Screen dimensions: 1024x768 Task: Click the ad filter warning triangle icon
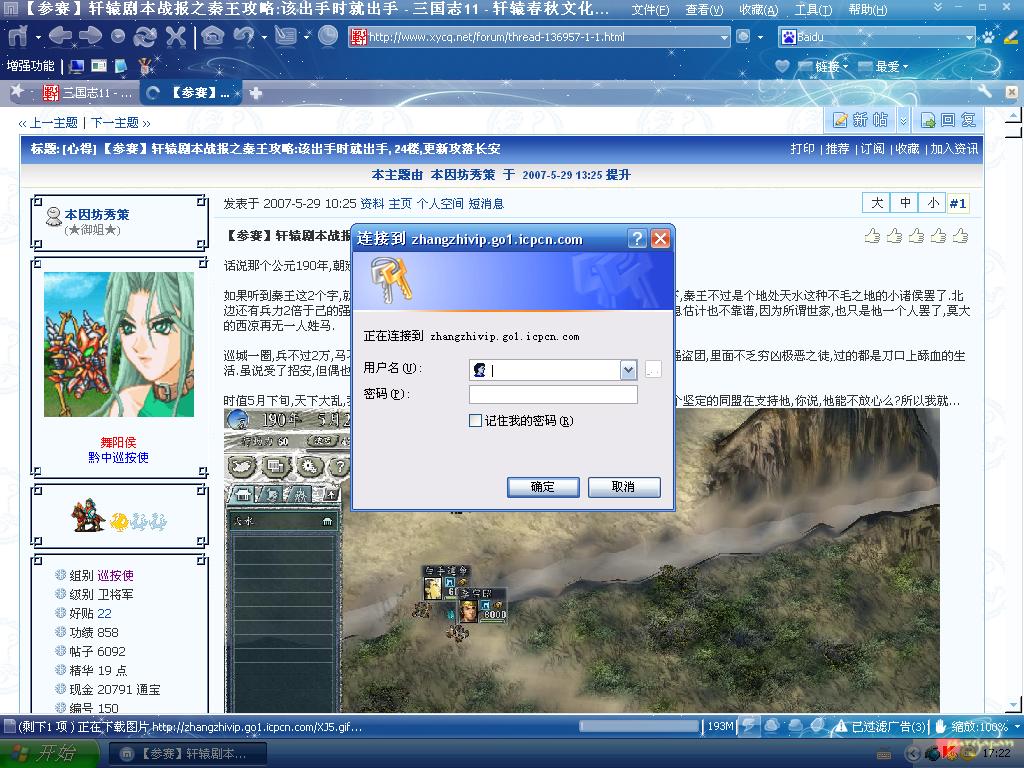click(841, 726)
